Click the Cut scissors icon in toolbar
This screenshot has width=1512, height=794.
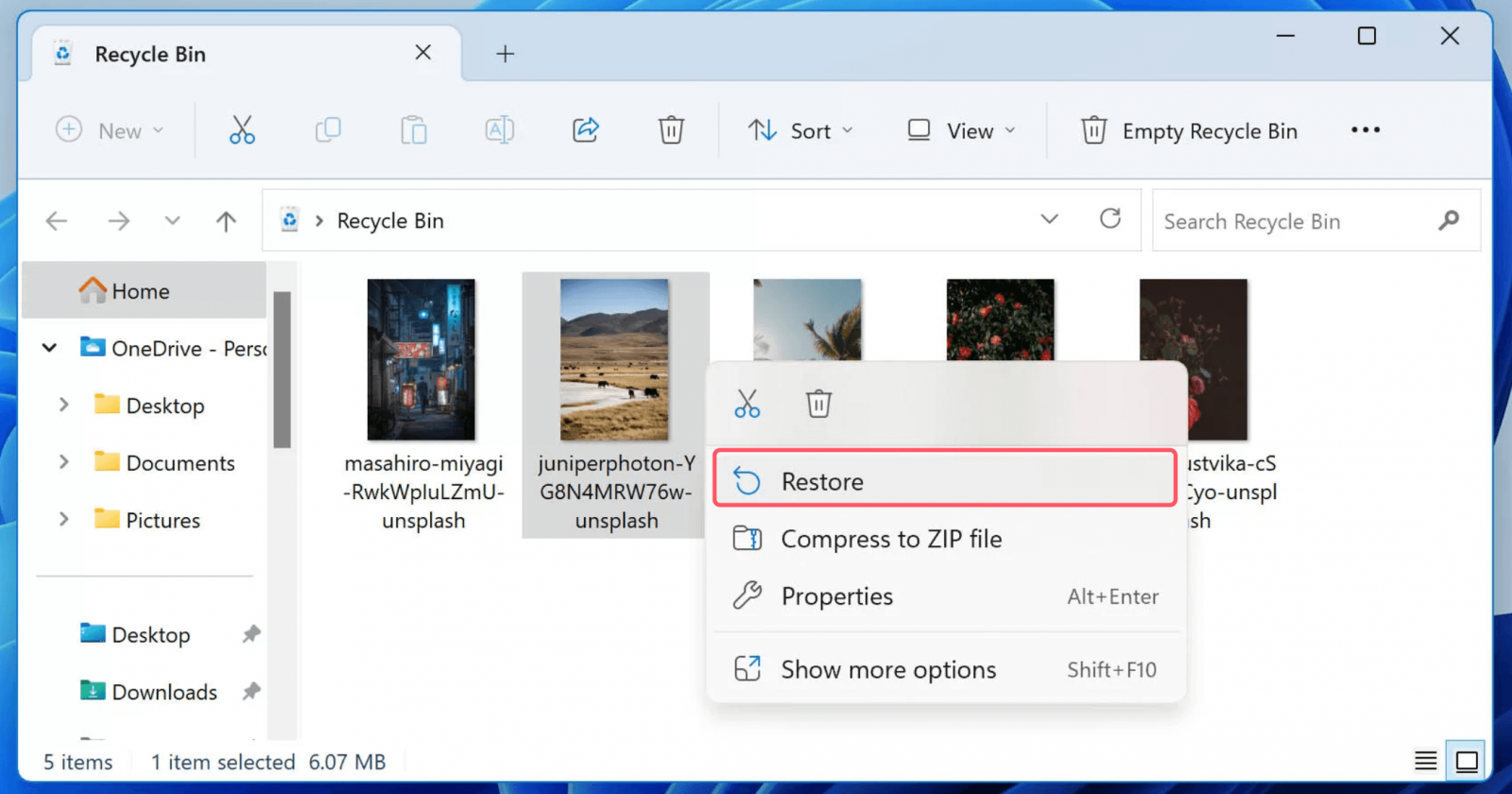point(242,129)
